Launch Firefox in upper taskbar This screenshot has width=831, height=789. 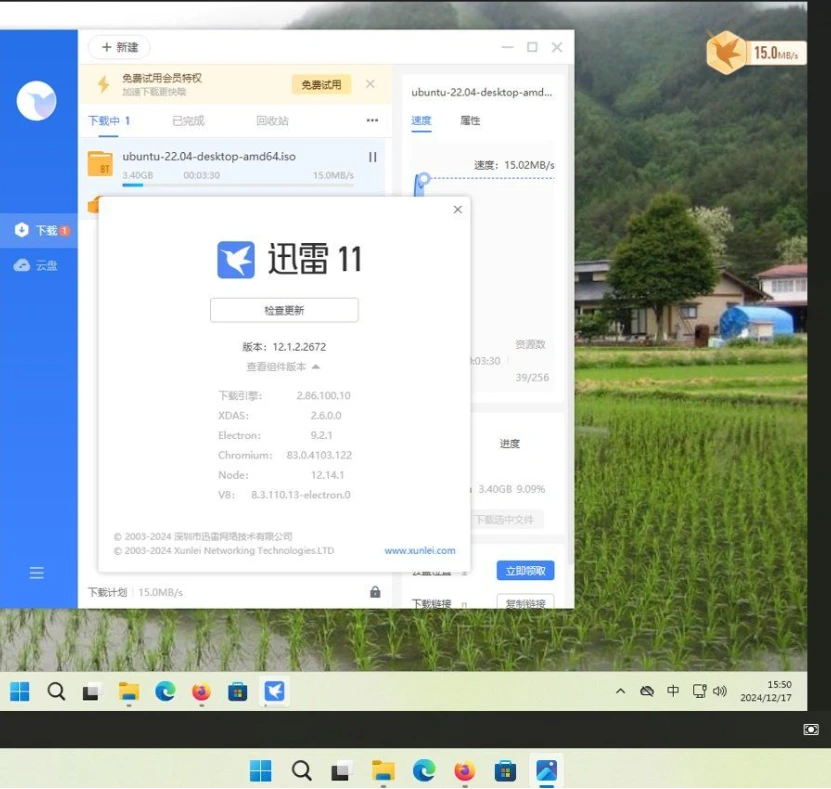[x=201, y=692]
